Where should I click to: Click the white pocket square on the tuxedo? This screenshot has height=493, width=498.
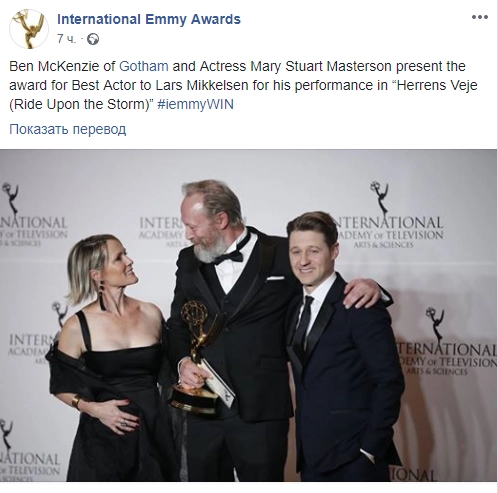point(275,277)
